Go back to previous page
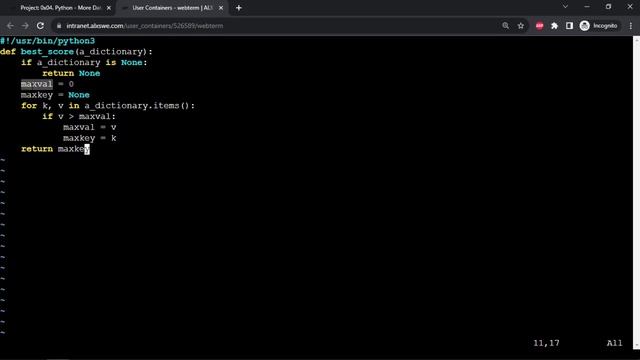 point(10,26)
